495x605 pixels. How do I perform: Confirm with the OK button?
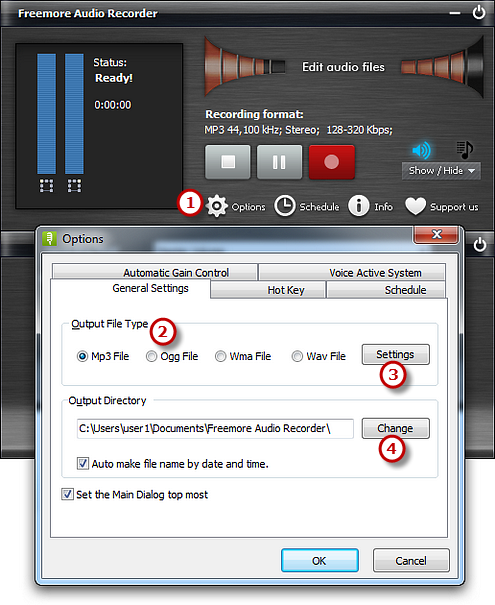320,560
